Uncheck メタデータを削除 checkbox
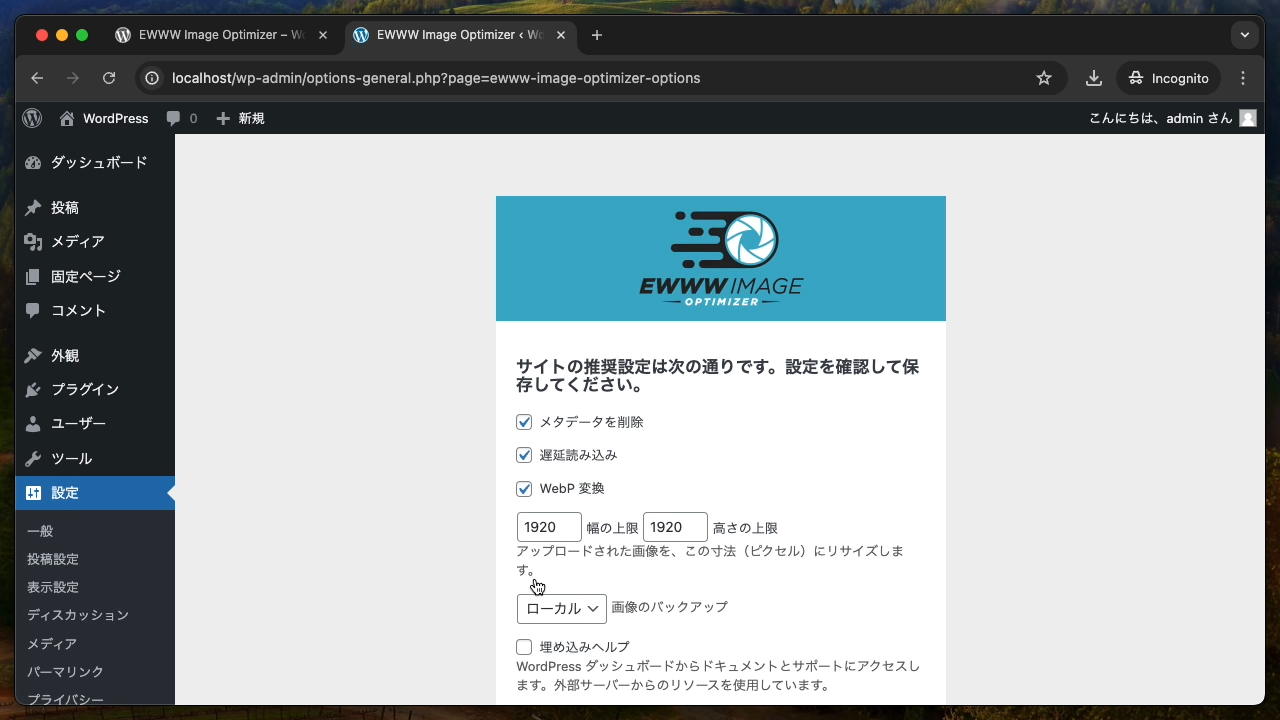The height and width of the screenshot is (720, 1280). [524, 422]
